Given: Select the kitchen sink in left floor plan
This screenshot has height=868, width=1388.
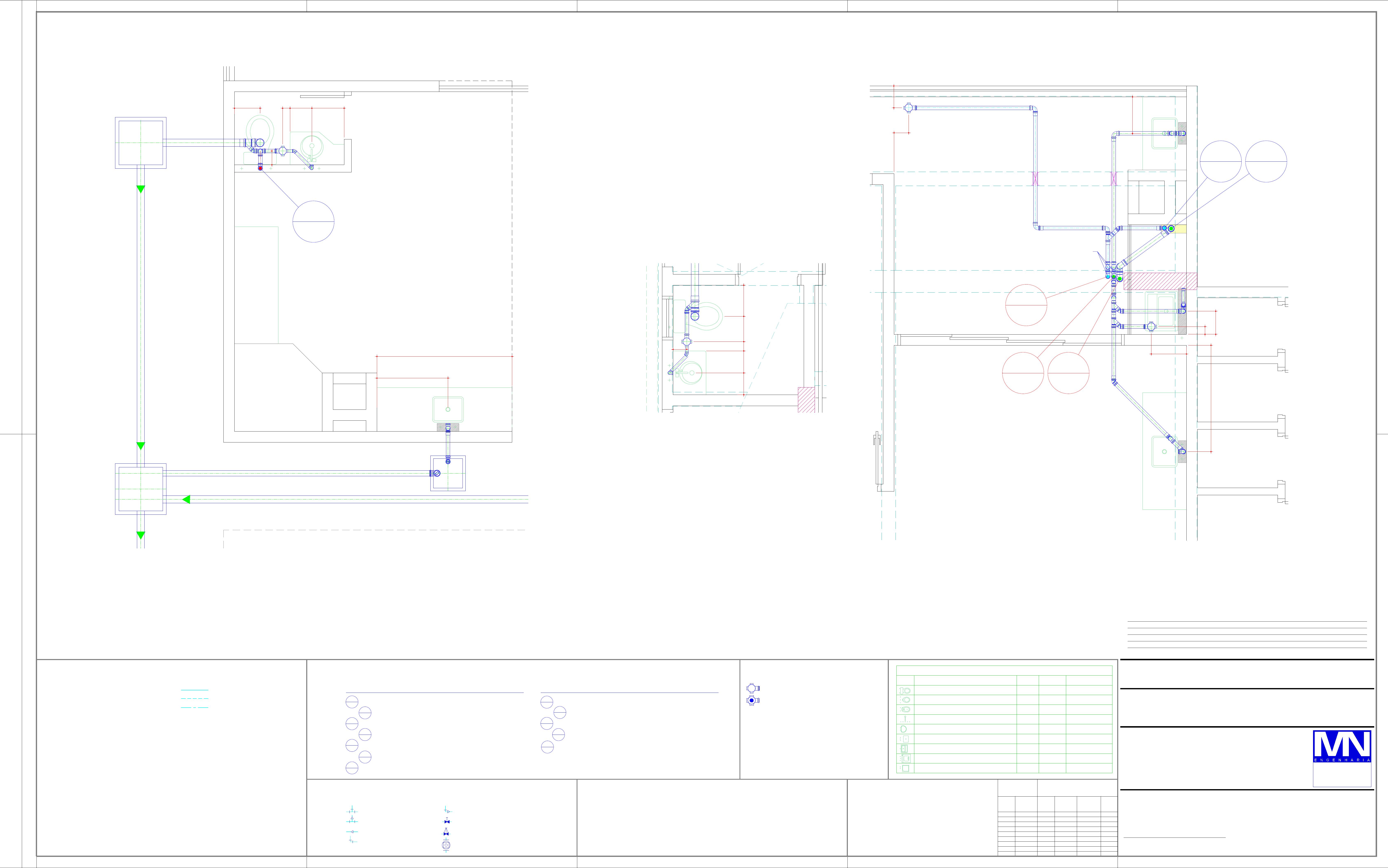Looking at the screenshot, I should tap(448, 409).
